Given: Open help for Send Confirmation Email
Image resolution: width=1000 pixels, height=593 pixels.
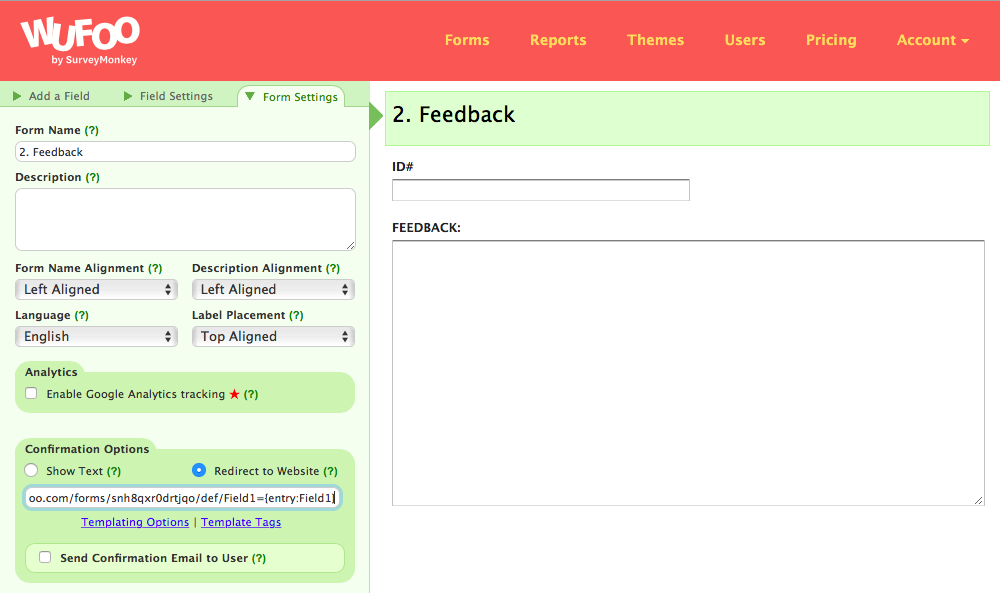Looking at the screenshot, I should (x=259, y=559).
